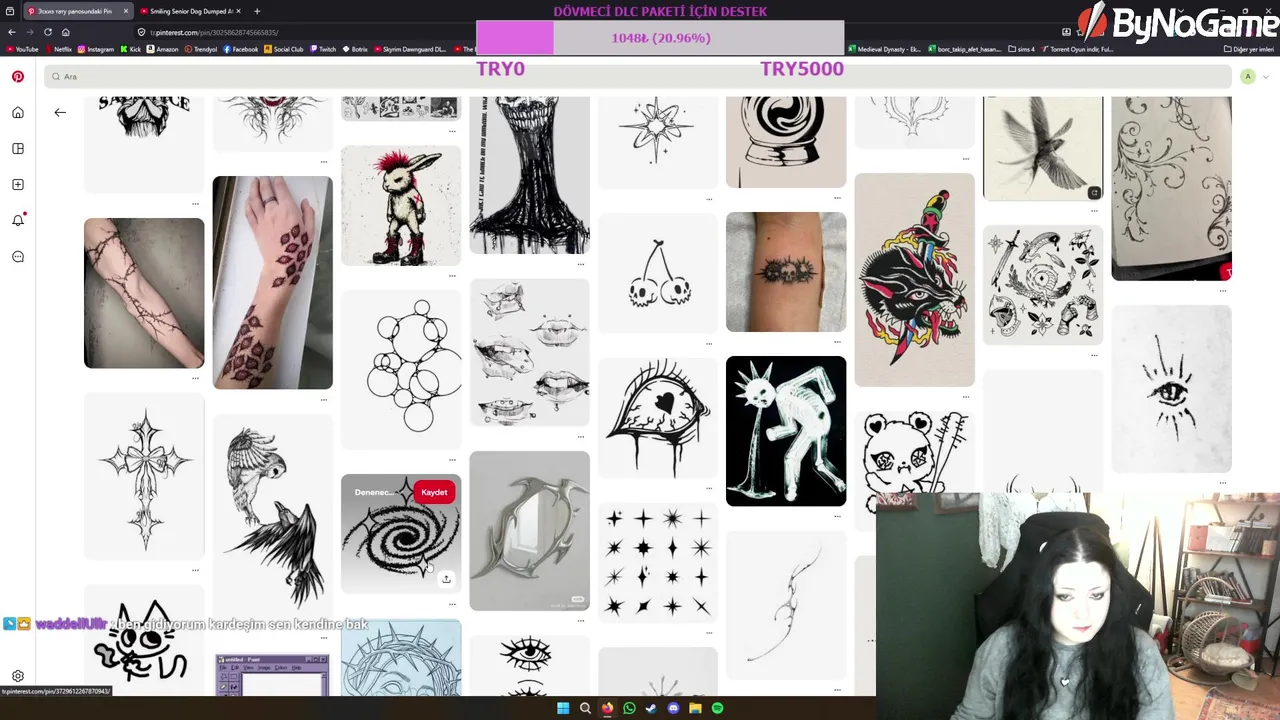The height and width of the screenshot is (720, 1280).
Task: Open Pinterest Home feed from the house icon
Action: [18, 112]
